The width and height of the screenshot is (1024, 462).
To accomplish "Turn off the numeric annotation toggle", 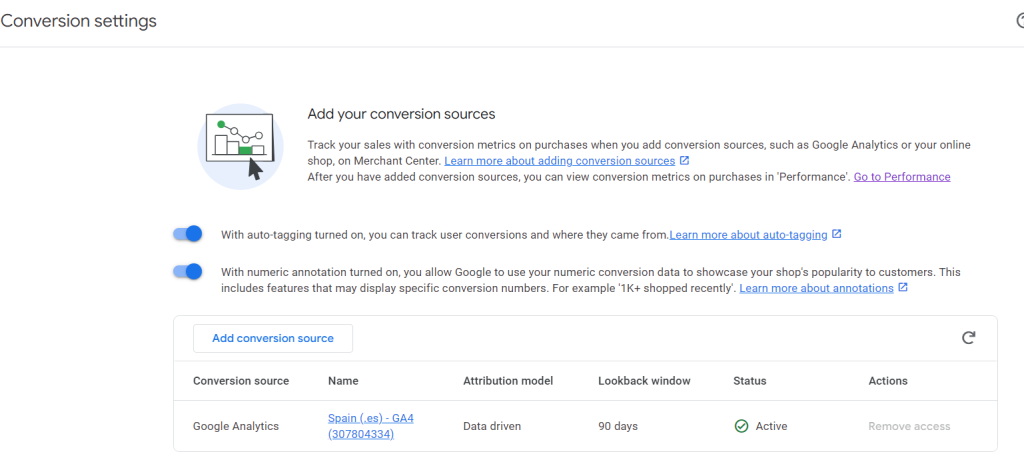I will pos(188,272).
